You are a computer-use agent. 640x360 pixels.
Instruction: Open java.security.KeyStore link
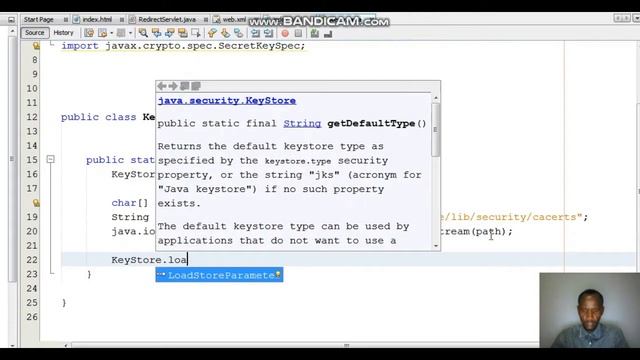(x=227, y=100)
